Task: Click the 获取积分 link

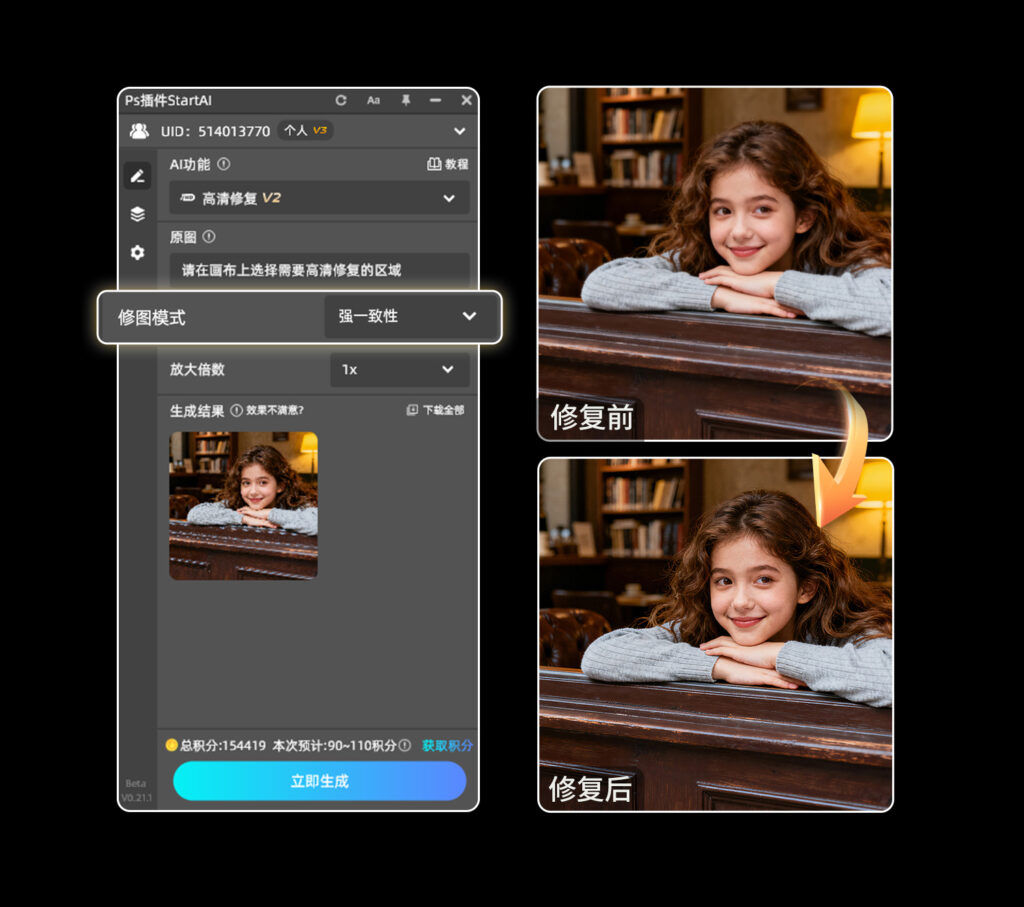Action: [447, 745]
